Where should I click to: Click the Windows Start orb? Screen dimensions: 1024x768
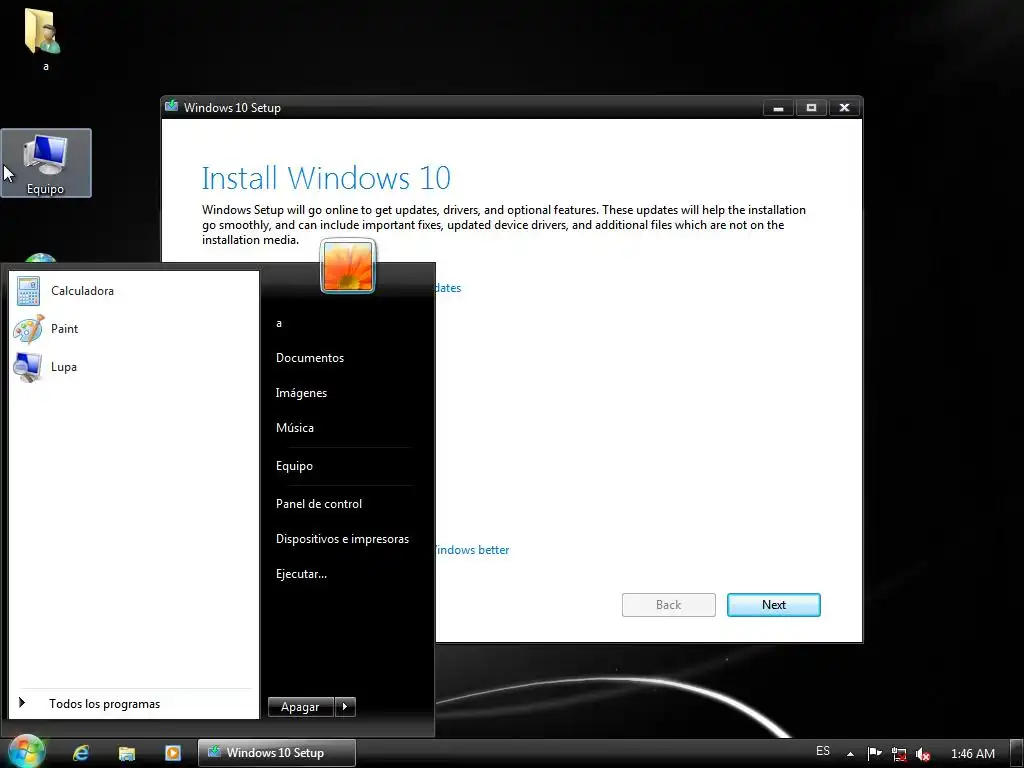pos(25,752)
